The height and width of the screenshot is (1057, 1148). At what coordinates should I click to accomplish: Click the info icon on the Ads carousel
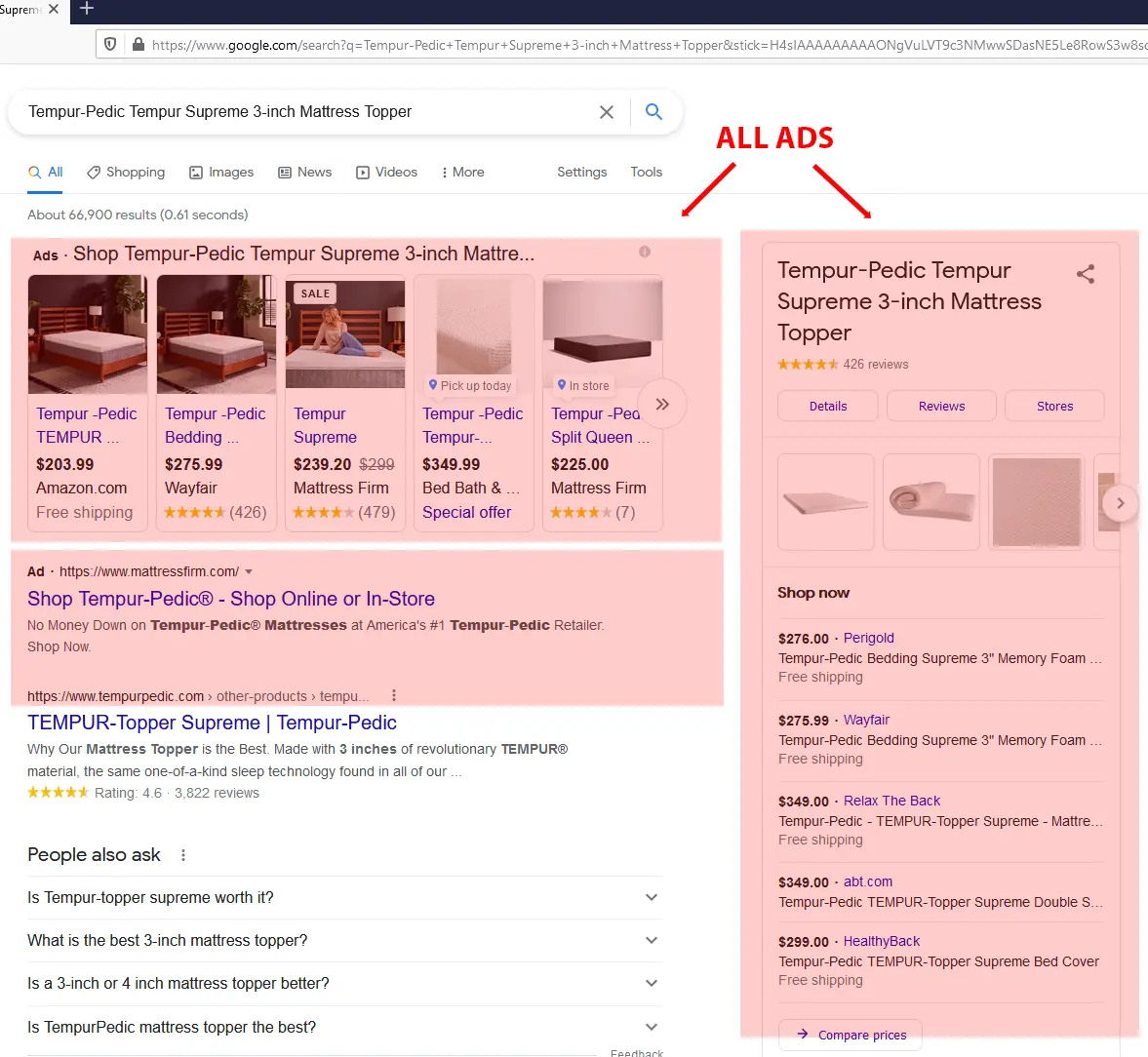644,252
